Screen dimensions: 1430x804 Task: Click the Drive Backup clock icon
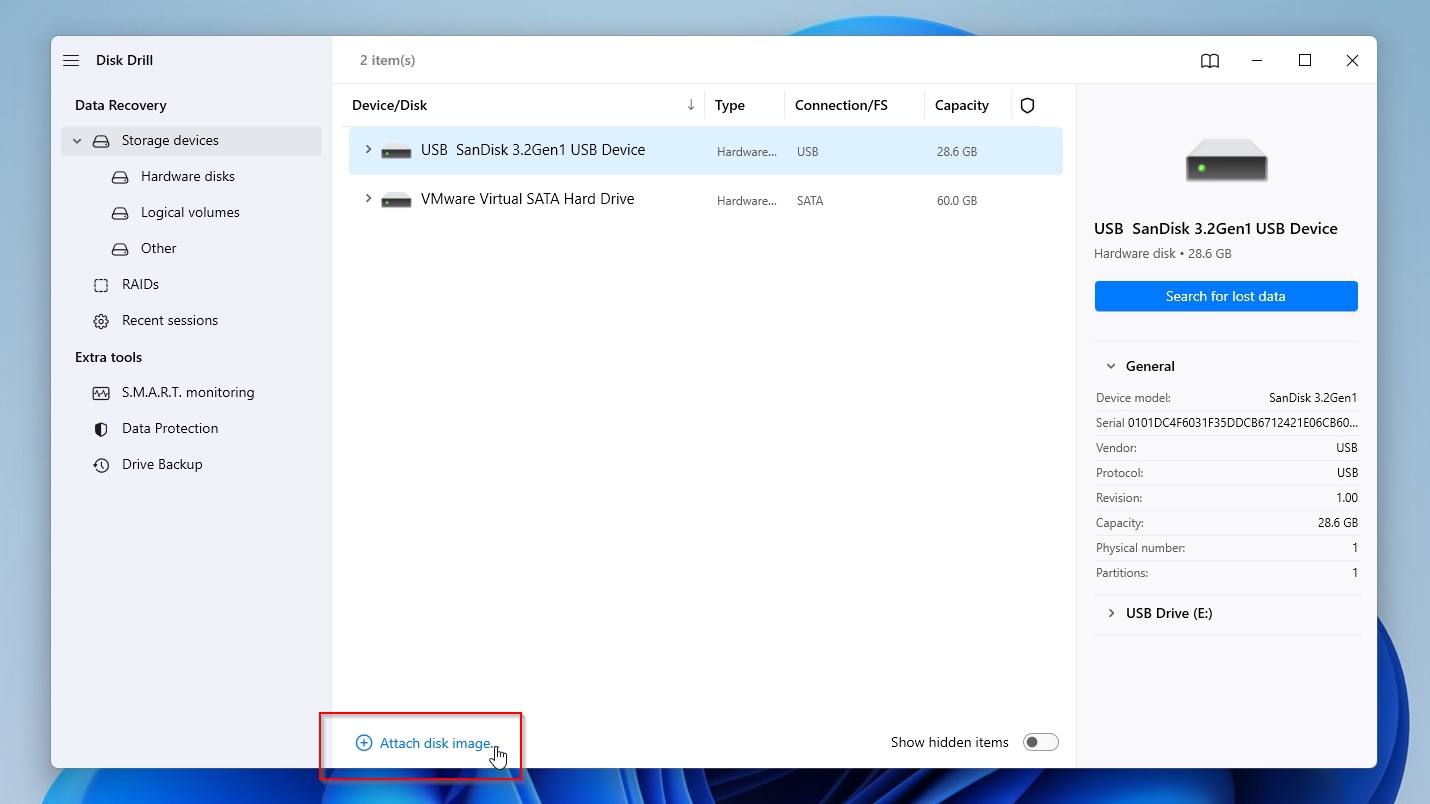point(101,465)
